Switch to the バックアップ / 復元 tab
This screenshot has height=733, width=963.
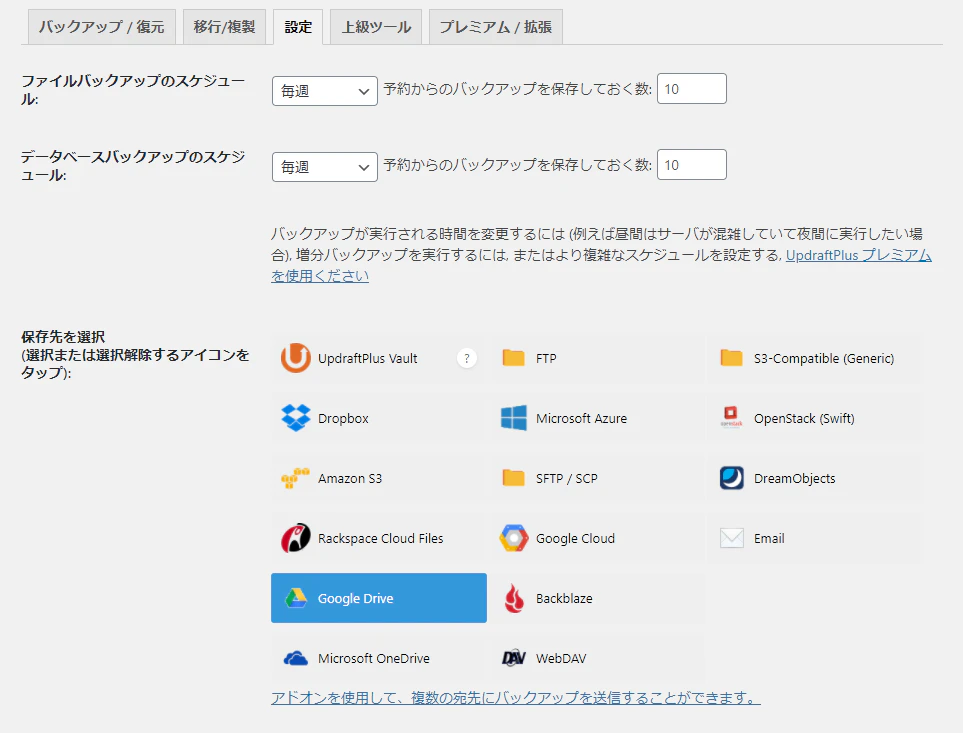point(102,27)
